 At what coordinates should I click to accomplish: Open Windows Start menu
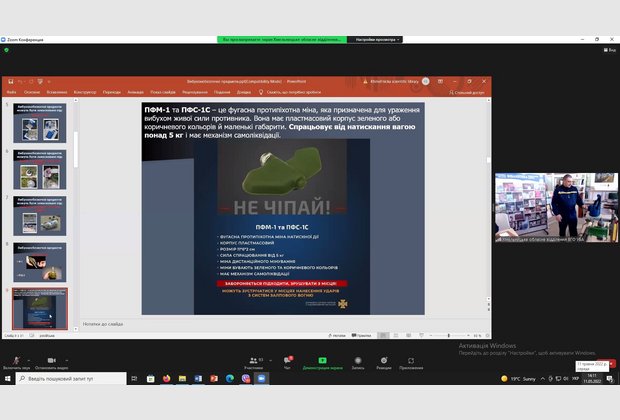tap(7, 379)
